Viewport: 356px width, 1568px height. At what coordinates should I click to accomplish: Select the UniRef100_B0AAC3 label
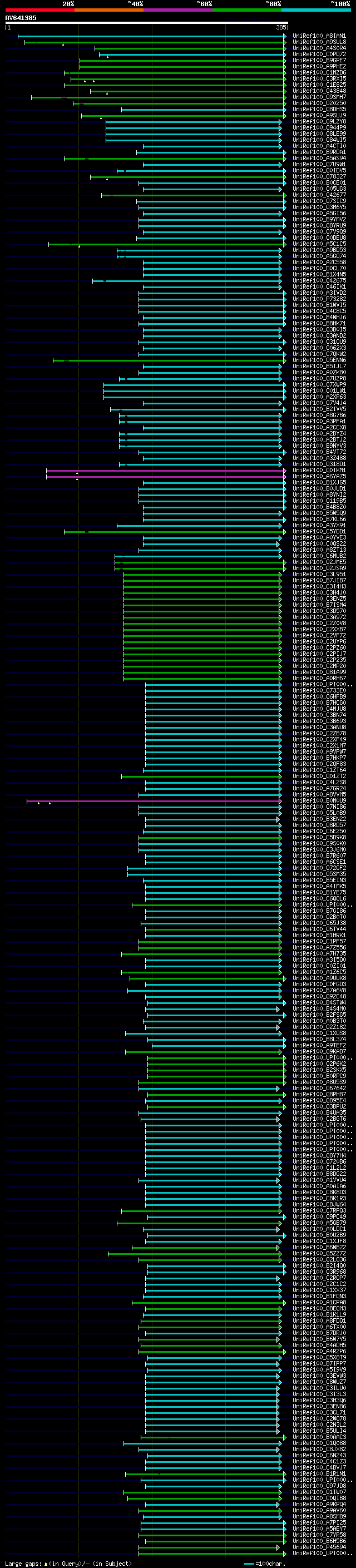[319, 1437]
